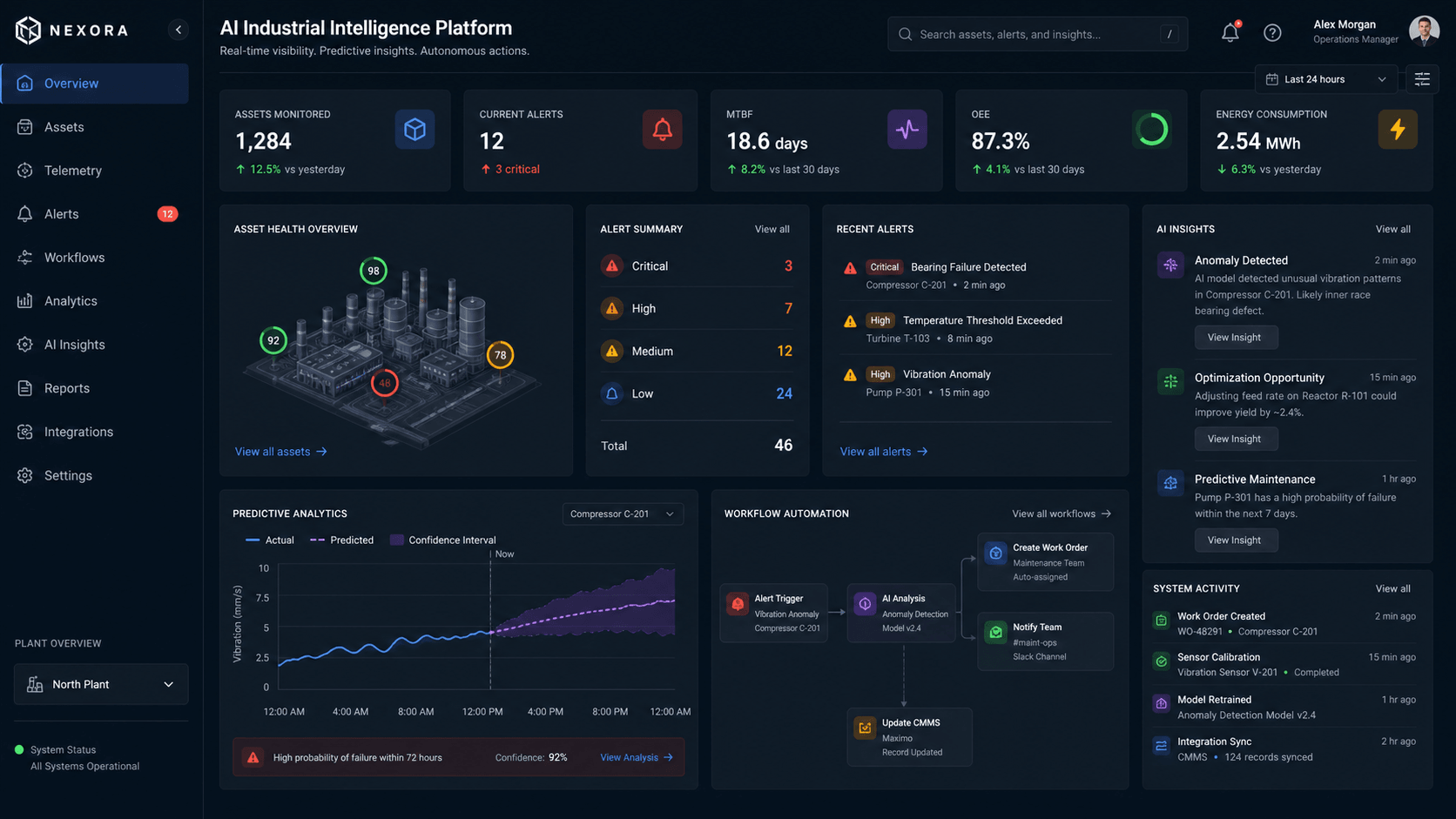Select the health score 98 marker

(374, 271)
